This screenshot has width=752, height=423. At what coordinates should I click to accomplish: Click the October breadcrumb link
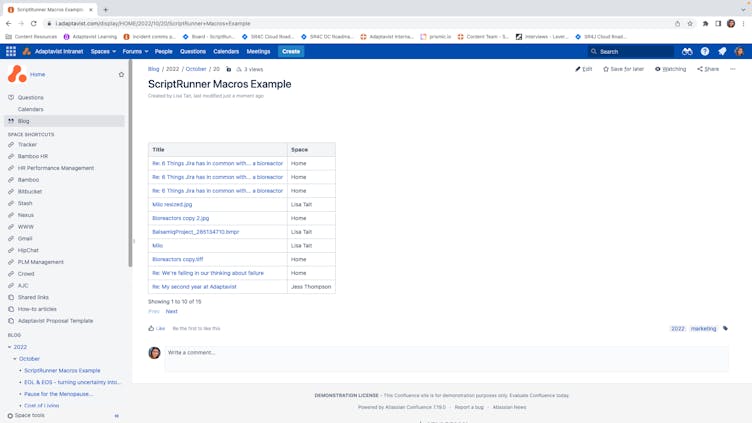click(x=196, y=69)
